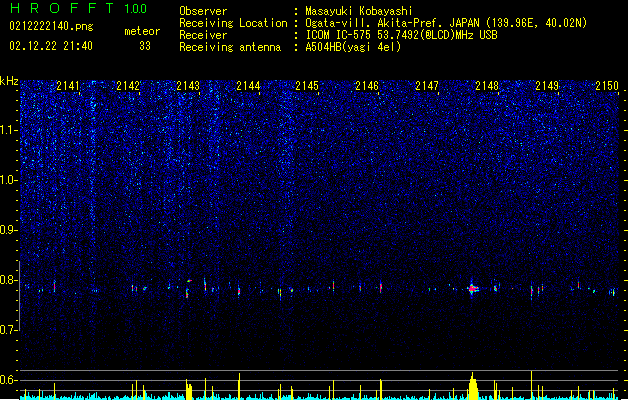Click the tall yellow intensity peak below 2148
This screenshot has width=629, height=400.
point(473,386)
